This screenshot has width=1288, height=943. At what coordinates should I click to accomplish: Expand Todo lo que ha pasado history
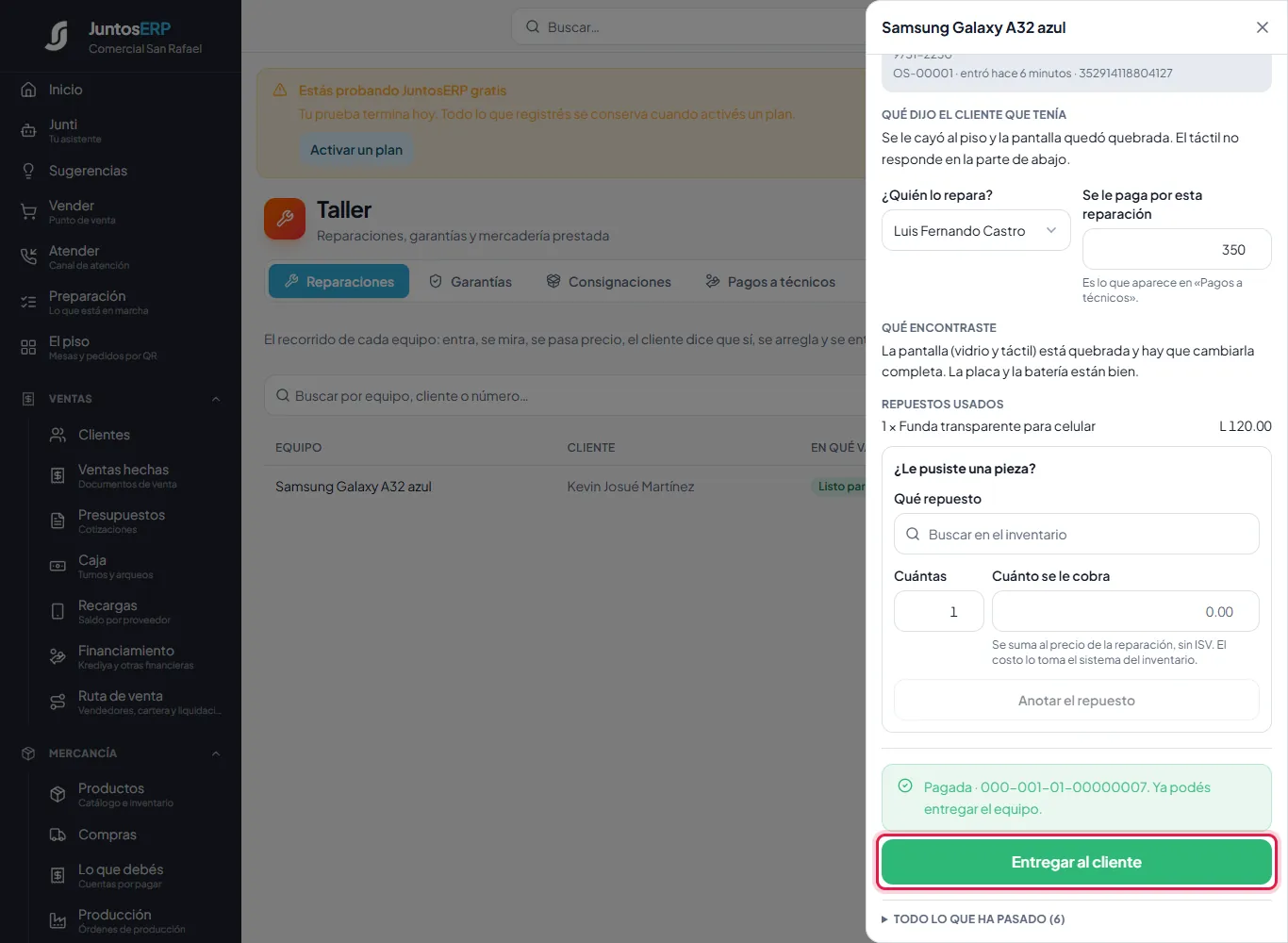tap(973, 919)
